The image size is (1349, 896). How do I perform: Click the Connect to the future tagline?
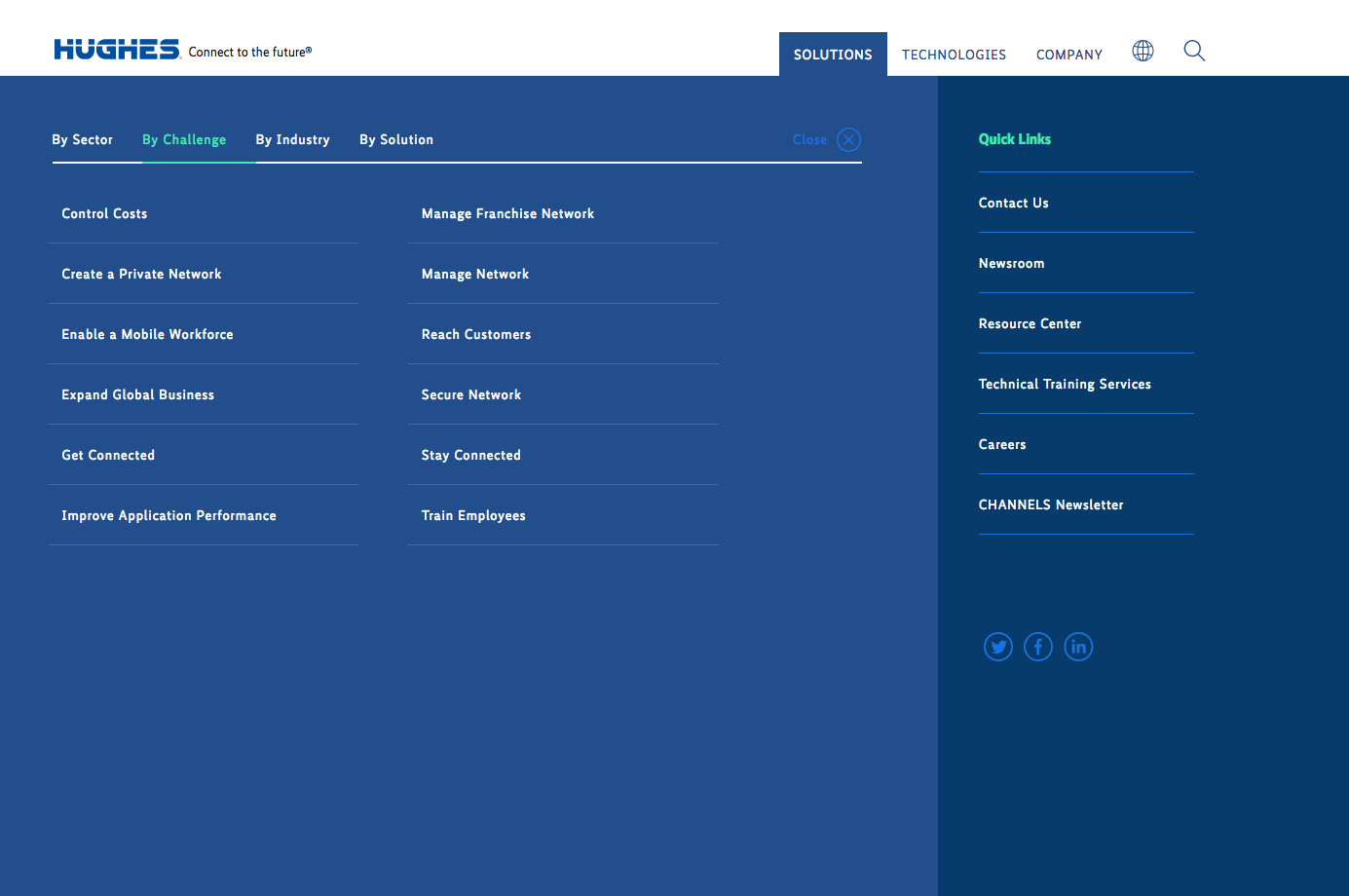[x=250, y=52]
